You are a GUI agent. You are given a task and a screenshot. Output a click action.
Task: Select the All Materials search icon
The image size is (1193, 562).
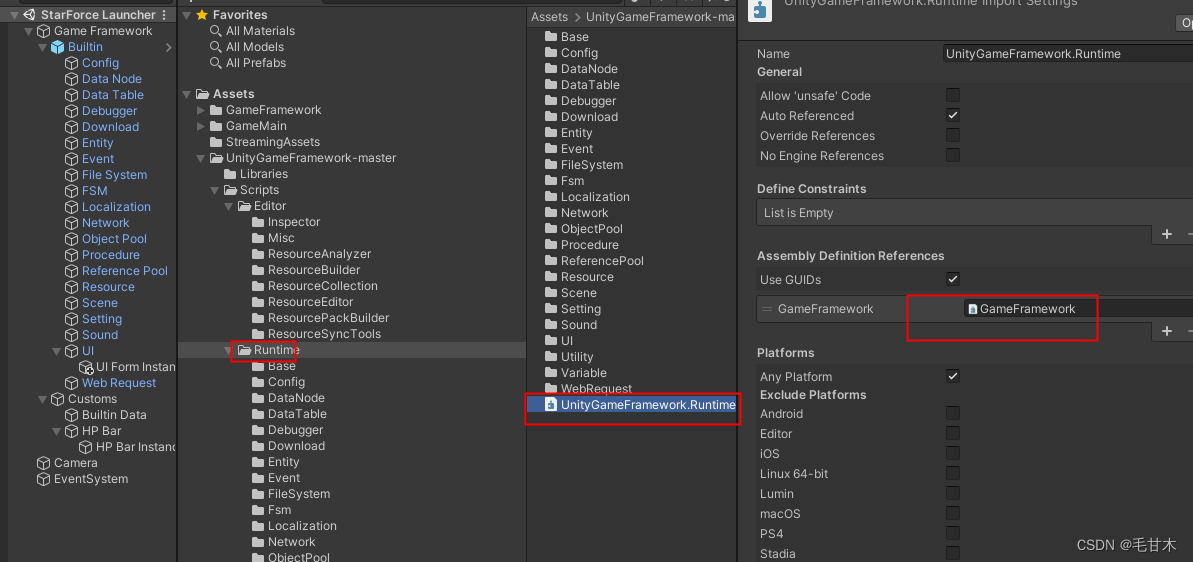click(216, 31)
